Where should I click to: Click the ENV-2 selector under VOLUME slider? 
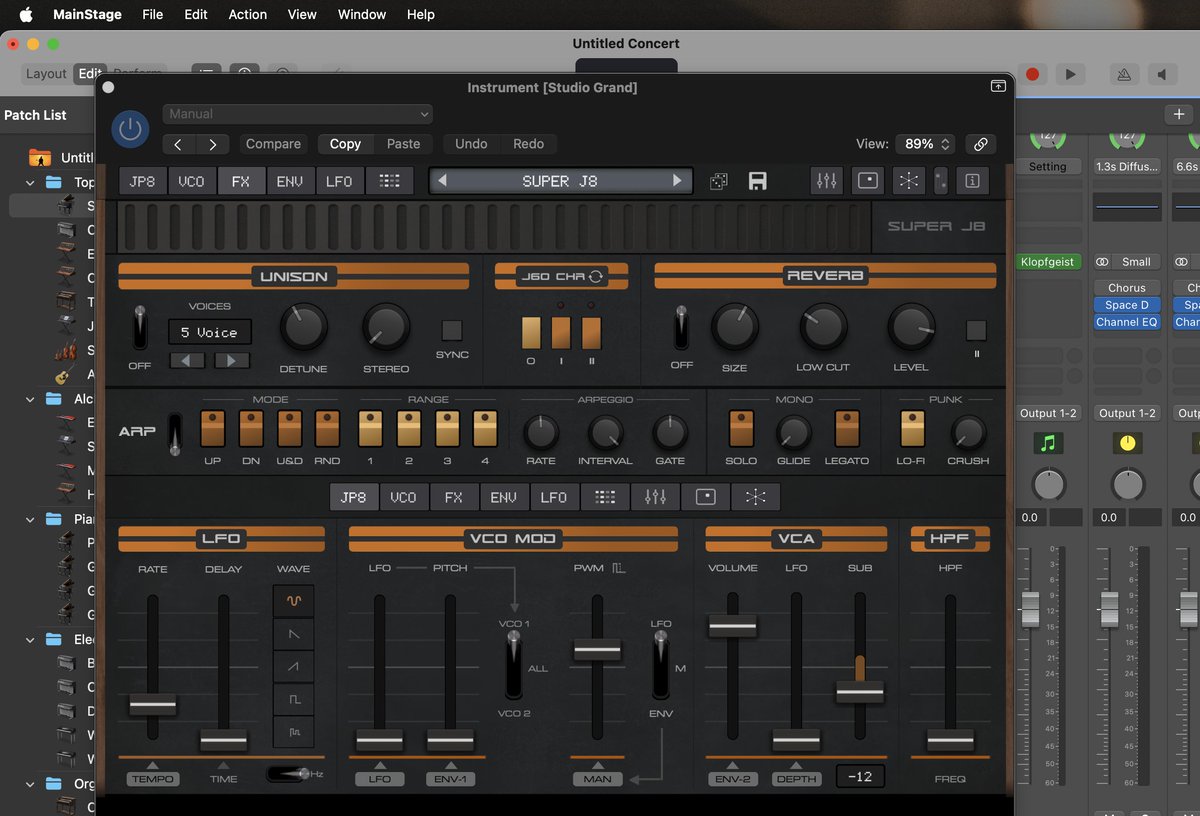732,779
